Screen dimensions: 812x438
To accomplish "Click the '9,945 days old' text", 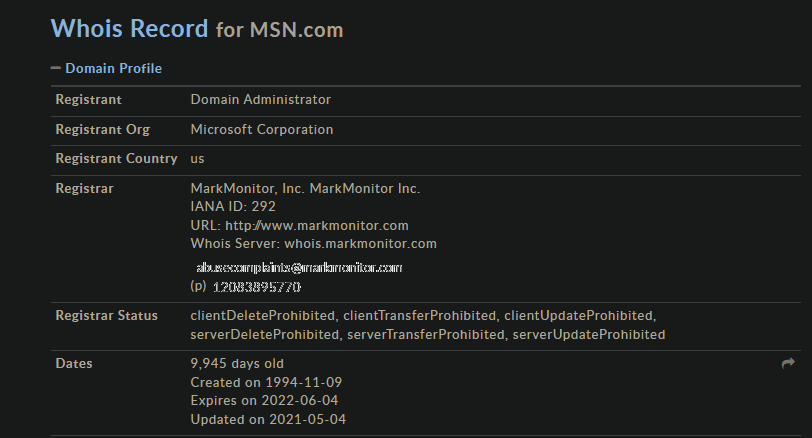I will (x=237, y=363).
